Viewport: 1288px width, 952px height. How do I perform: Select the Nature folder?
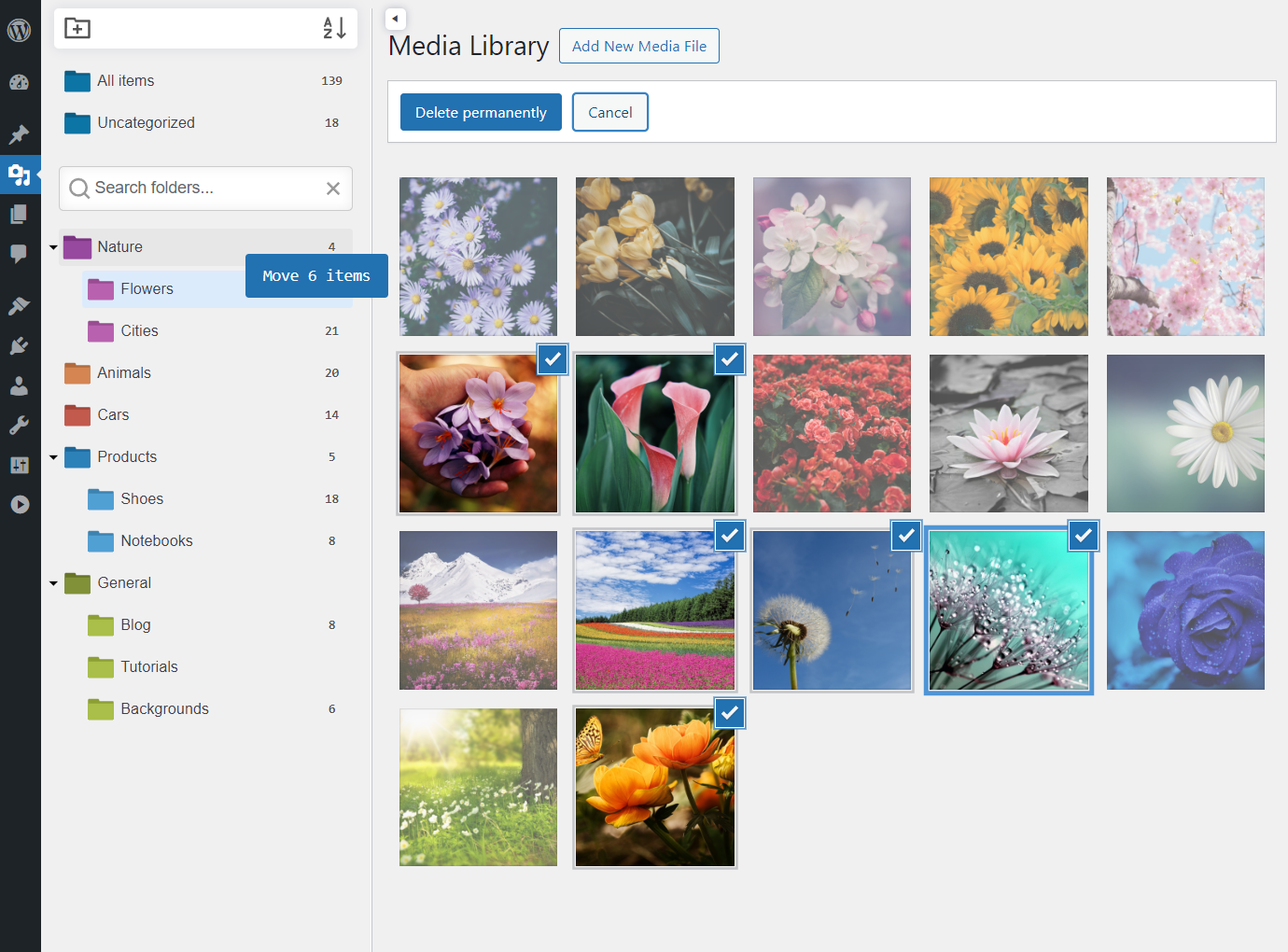[x=205, y=247]
